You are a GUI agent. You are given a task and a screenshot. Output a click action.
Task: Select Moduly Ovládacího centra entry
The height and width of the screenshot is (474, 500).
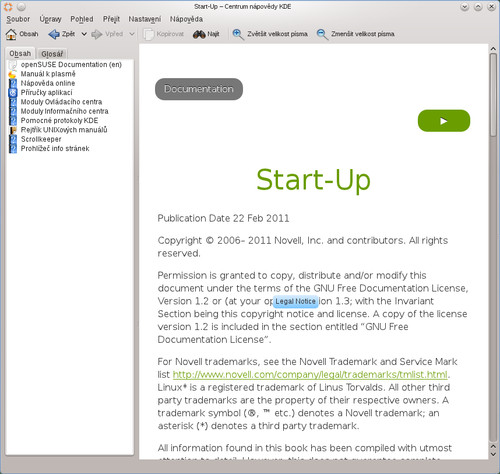[61, 102]
